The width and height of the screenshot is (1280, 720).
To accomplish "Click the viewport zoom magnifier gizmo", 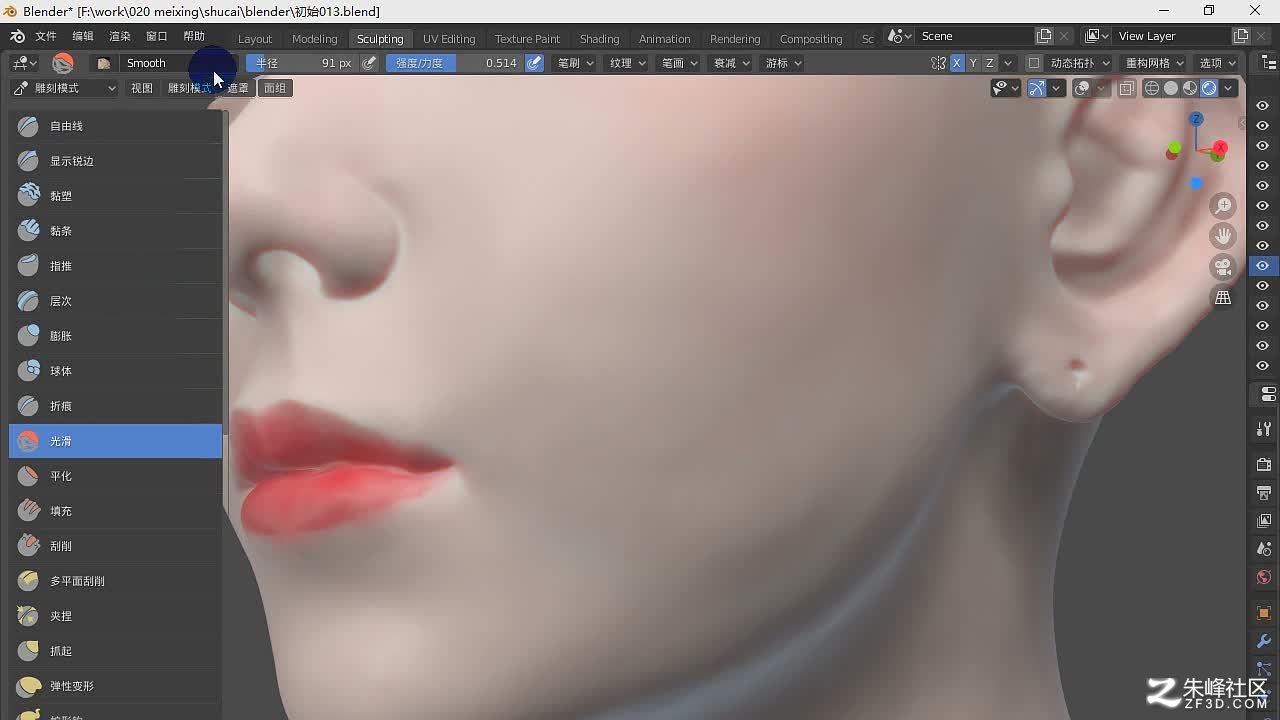I will [1223, 206].
